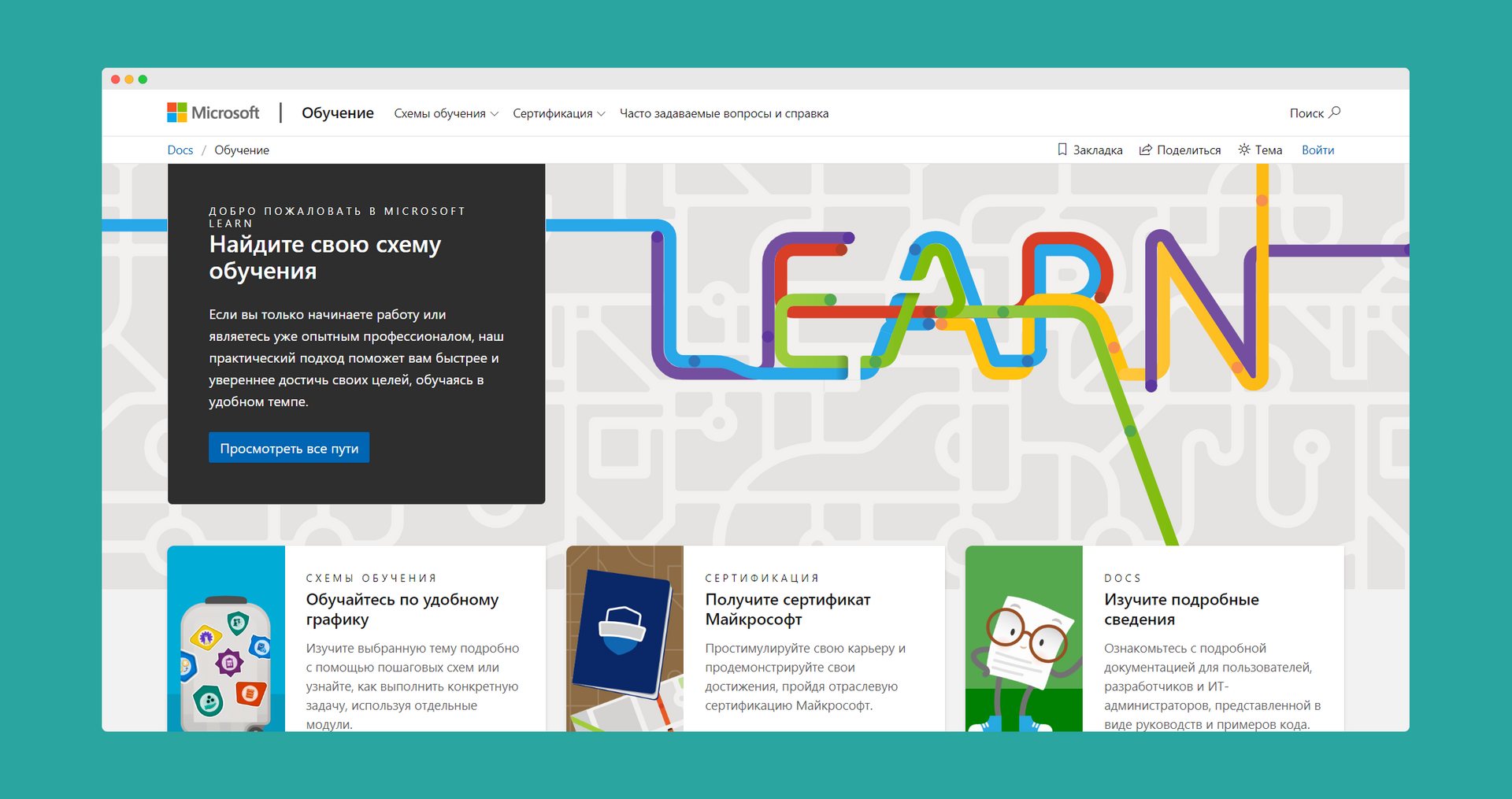The image size is (1512, 799).
Task: Click the DOCS card label
Action: coord(1122,578)
